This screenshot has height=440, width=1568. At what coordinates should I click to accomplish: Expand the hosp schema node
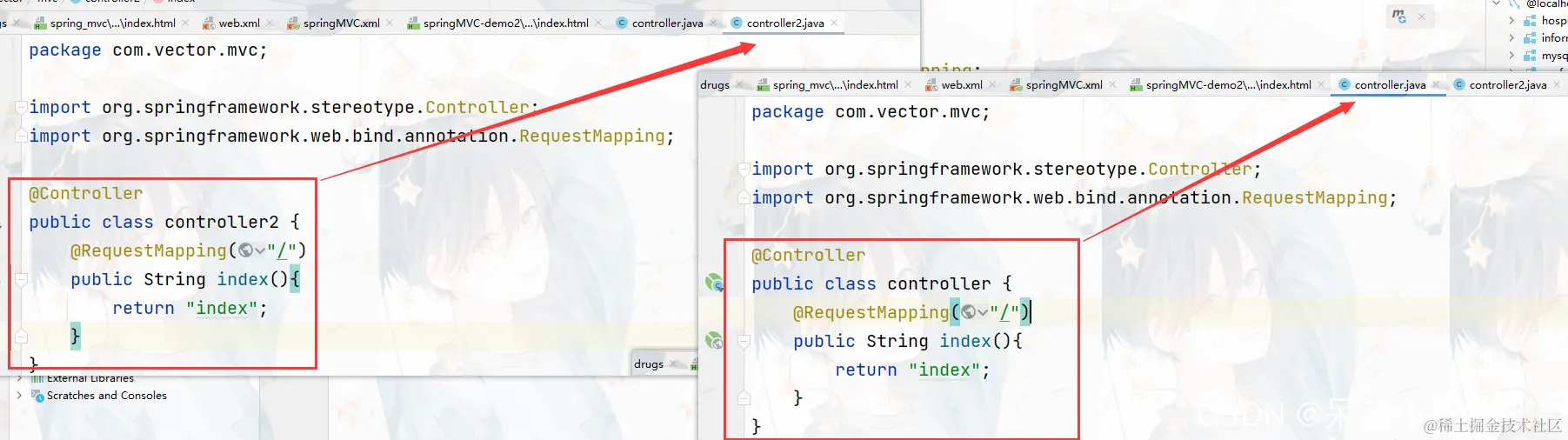(x=1511, y=21)
